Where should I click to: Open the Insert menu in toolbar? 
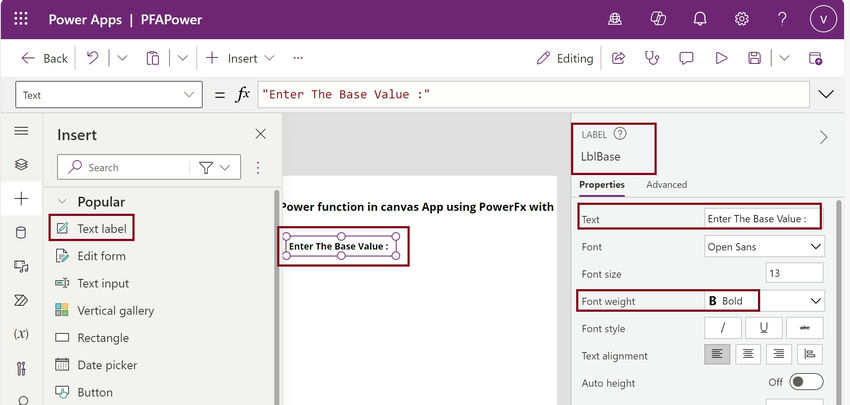[x=240, y=58]
